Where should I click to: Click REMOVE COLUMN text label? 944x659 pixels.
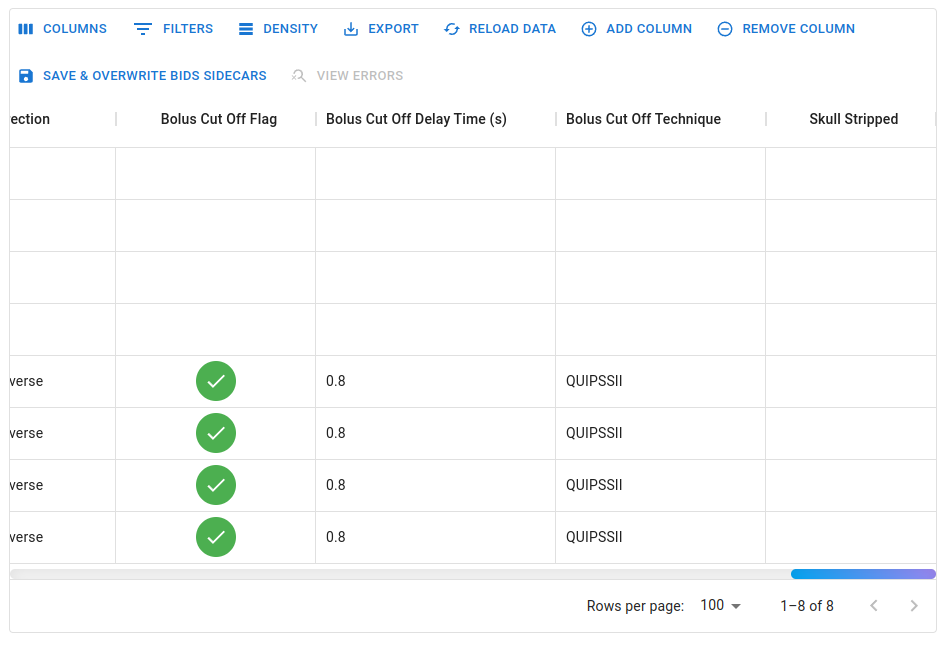798,29
